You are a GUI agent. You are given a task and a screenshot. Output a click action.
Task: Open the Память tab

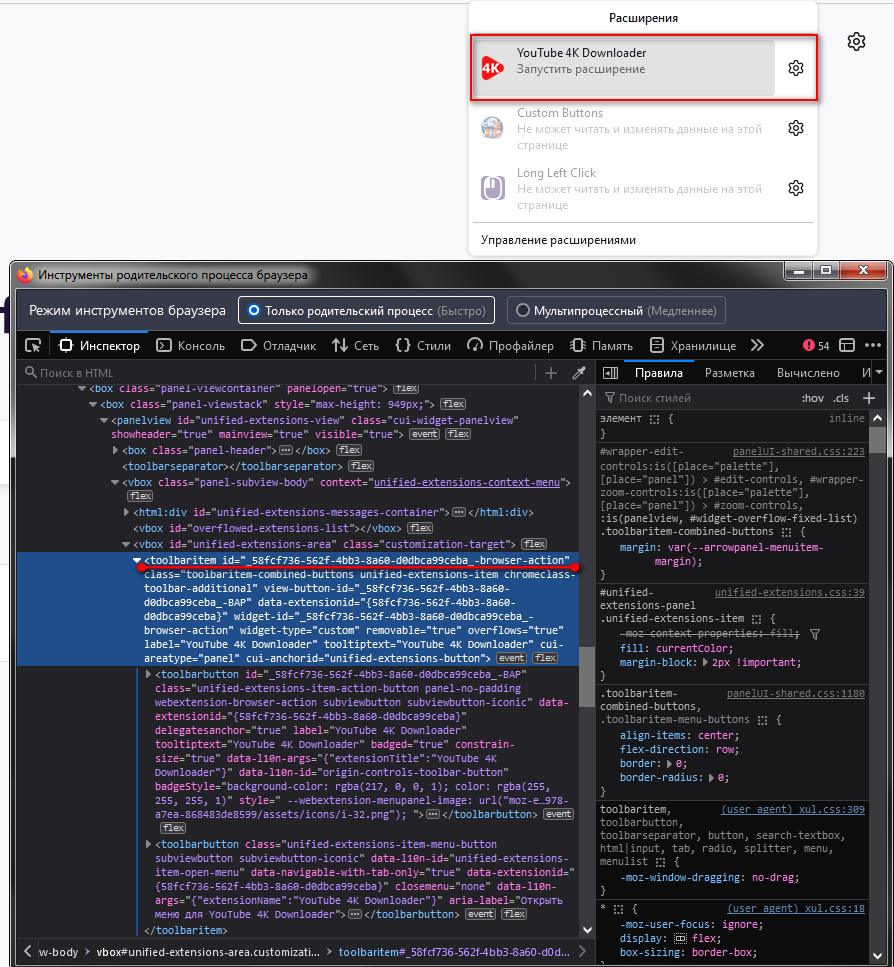pos(601,345)
